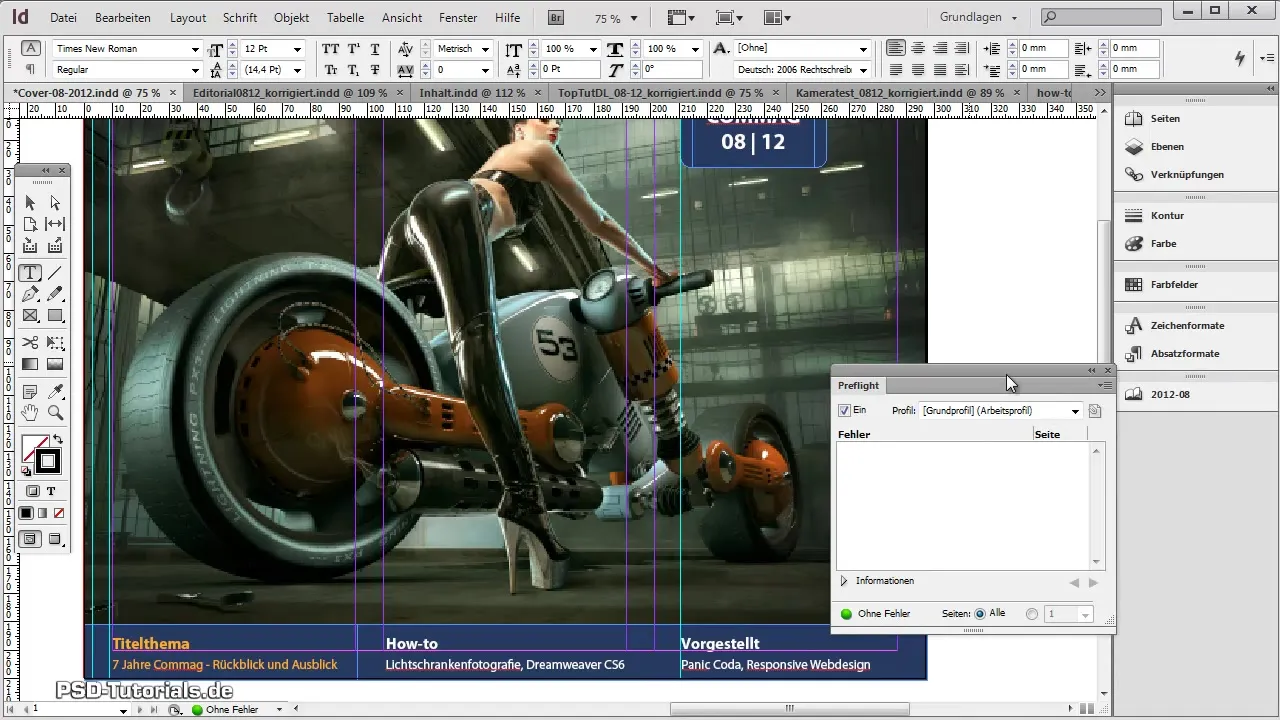
Task: Select the Page tool
Action: pyautogui.click(x=30, y=224)
